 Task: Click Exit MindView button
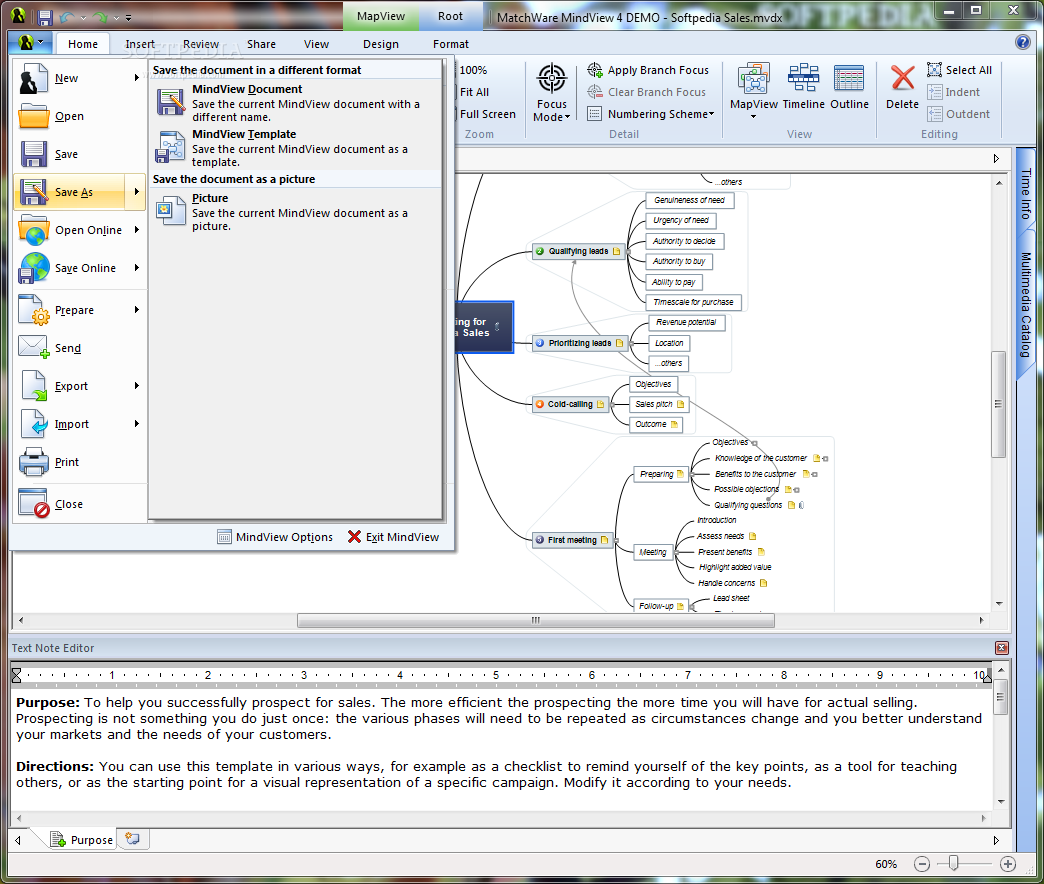click(x=393, y=537)
